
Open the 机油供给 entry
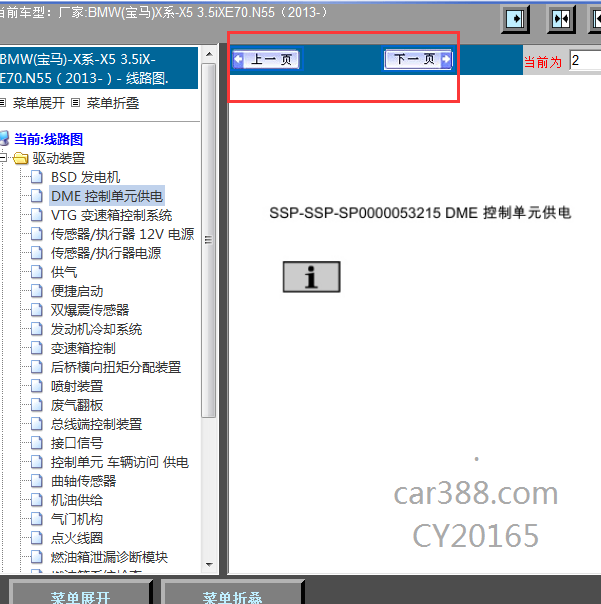click(x=77, y=500)
